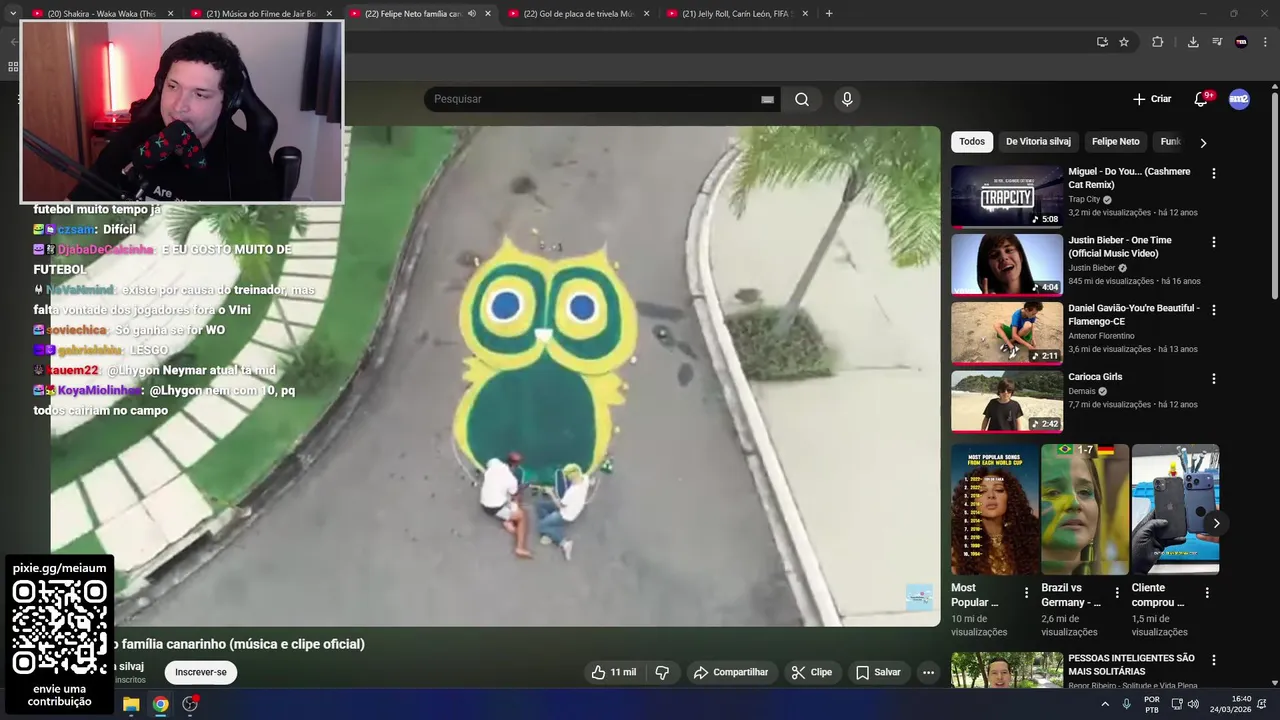Screen dimensions: 1280x720
Task: Open the Trap City Miguel thumbnail
Action: pos(1007,196)
